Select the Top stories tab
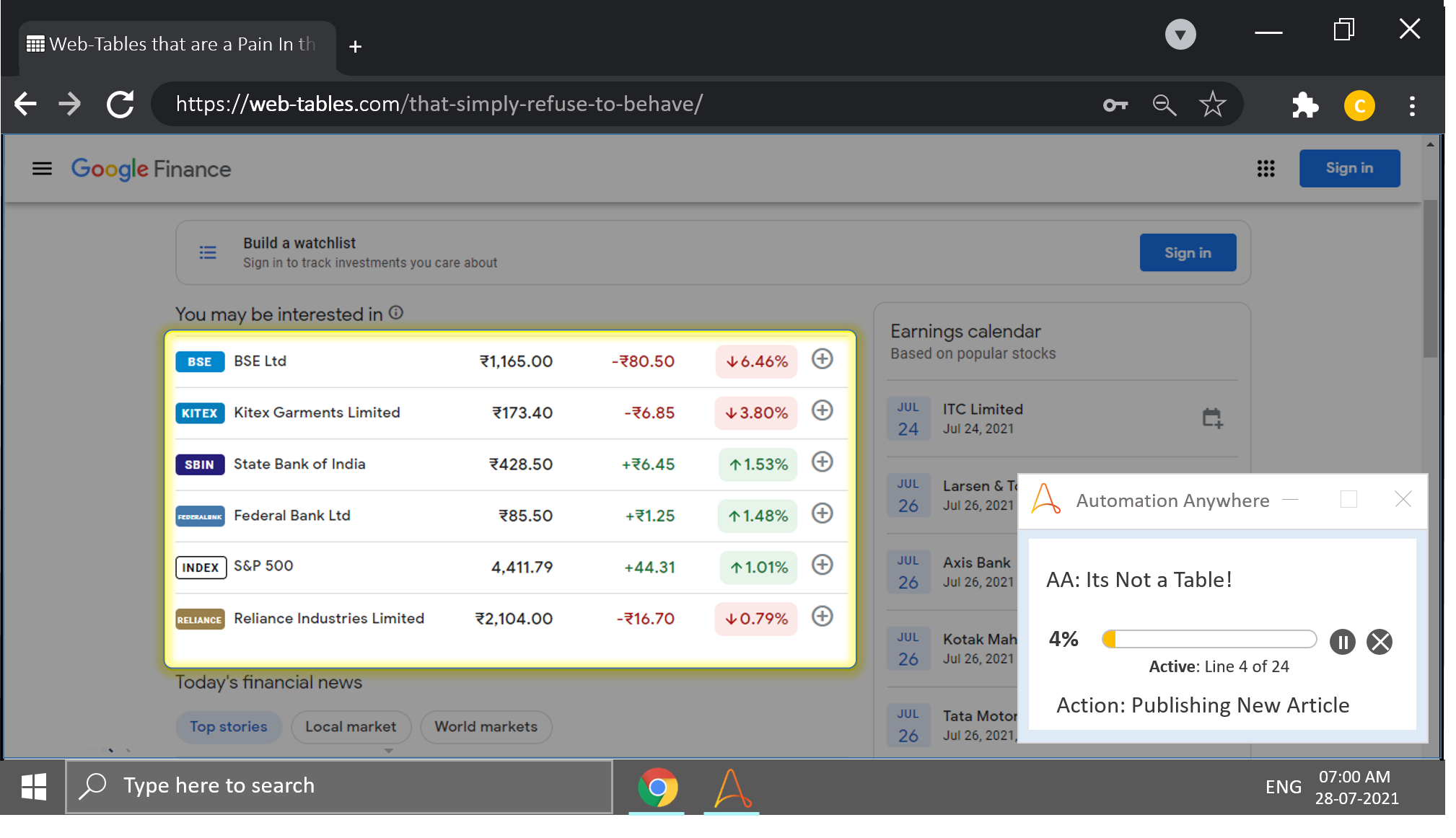This screenshot has height=838, width=1456. [228, 727]
